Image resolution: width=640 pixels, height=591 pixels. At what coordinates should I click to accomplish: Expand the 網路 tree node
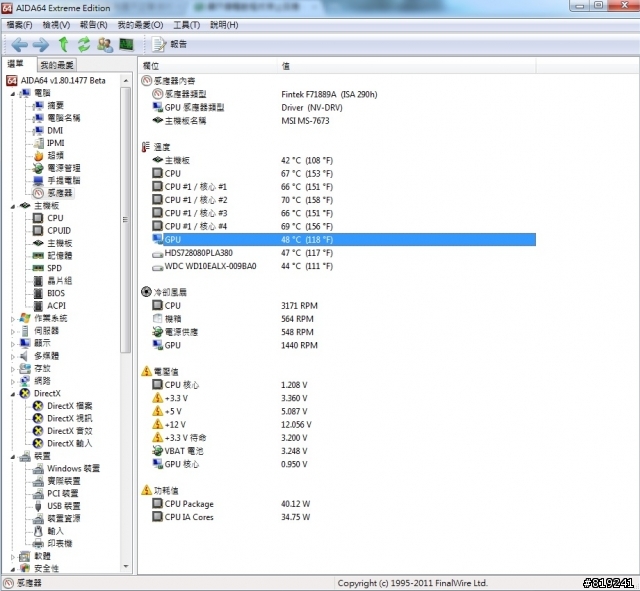coord(13,382)
